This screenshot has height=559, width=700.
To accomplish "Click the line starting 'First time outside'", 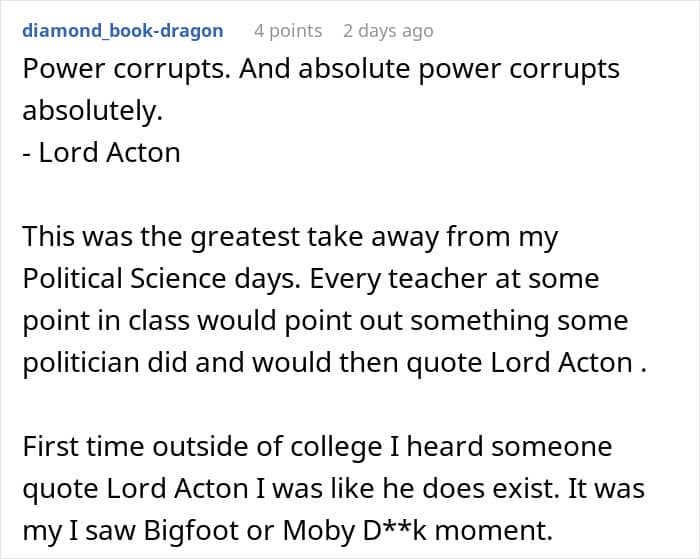I will pos(317,446).
